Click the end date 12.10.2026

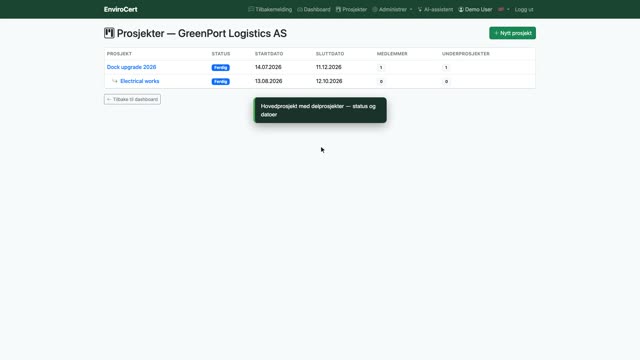(x=329, y=81)
